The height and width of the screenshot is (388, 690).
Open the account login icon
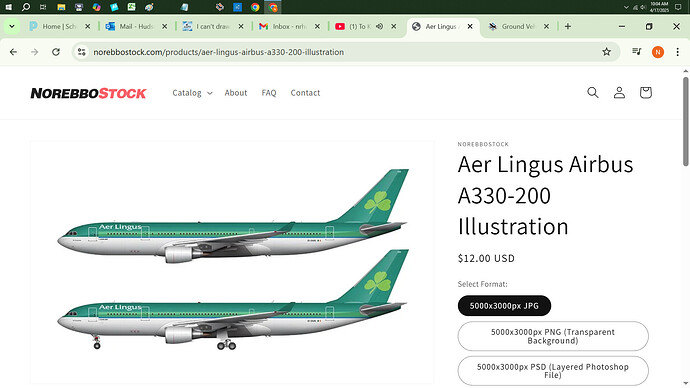point(619,92)
